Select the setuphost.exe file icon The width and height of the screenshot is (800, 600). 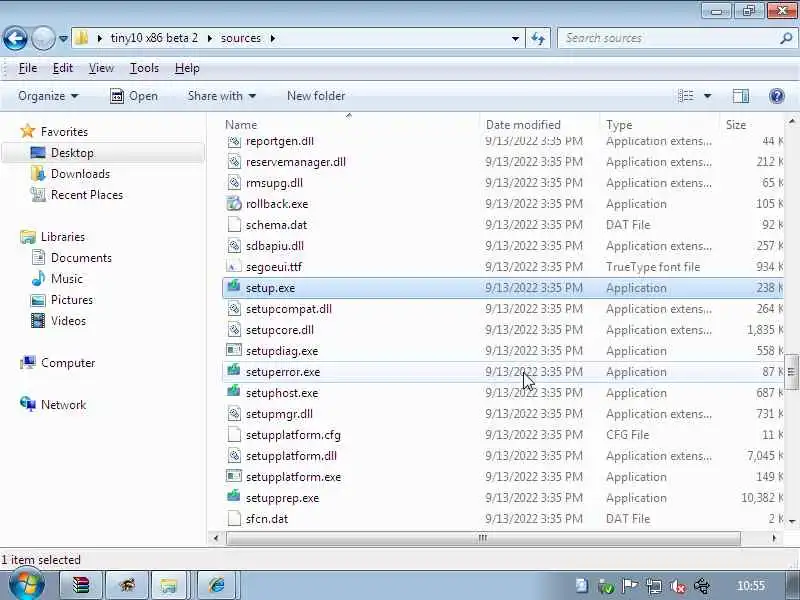tap(234, 392)
